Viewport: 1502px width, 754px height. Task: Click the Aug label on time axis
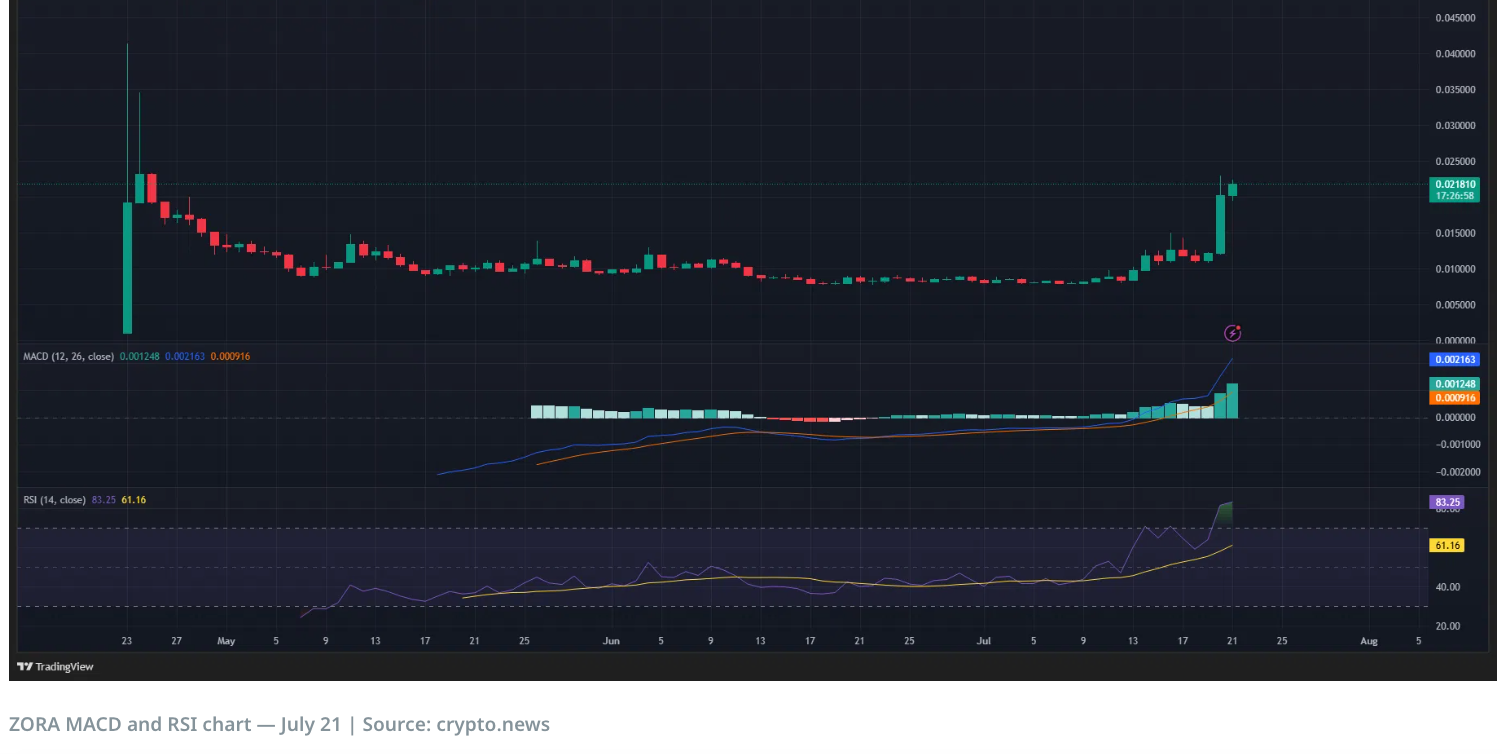pyautogui.click(x=1369, y=641)
